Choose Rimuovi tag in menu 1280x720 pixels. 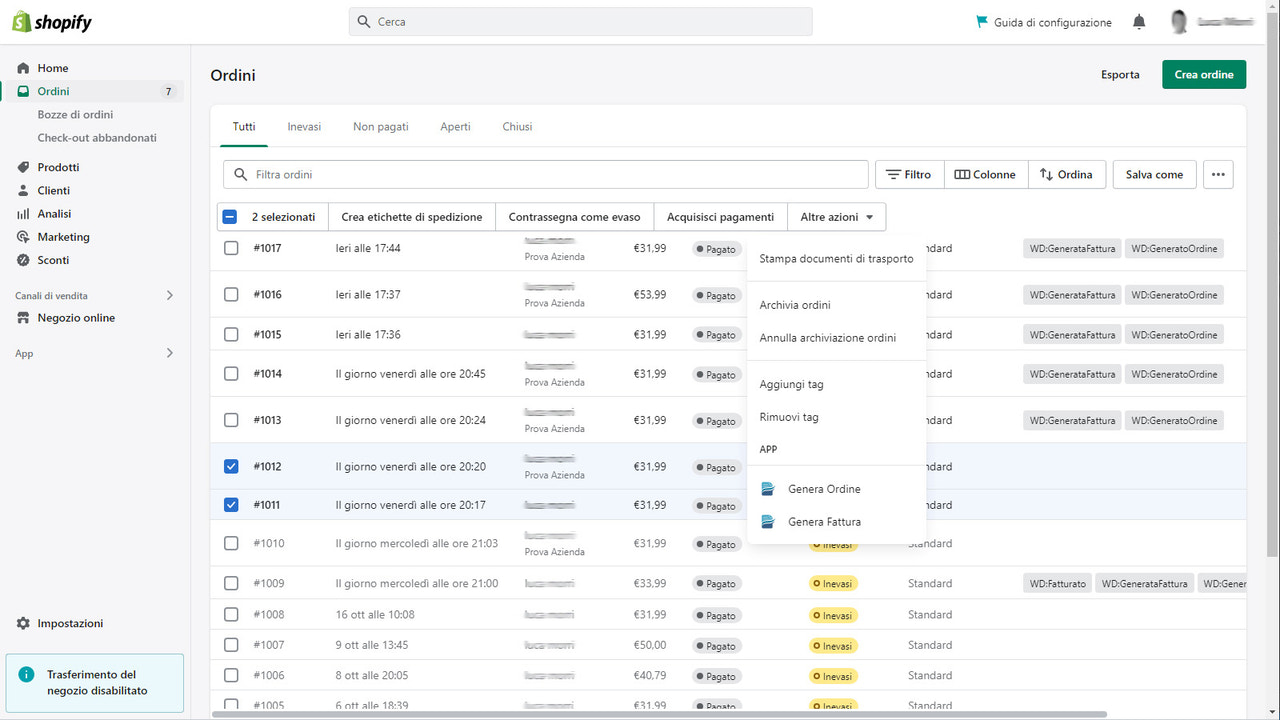837,417
